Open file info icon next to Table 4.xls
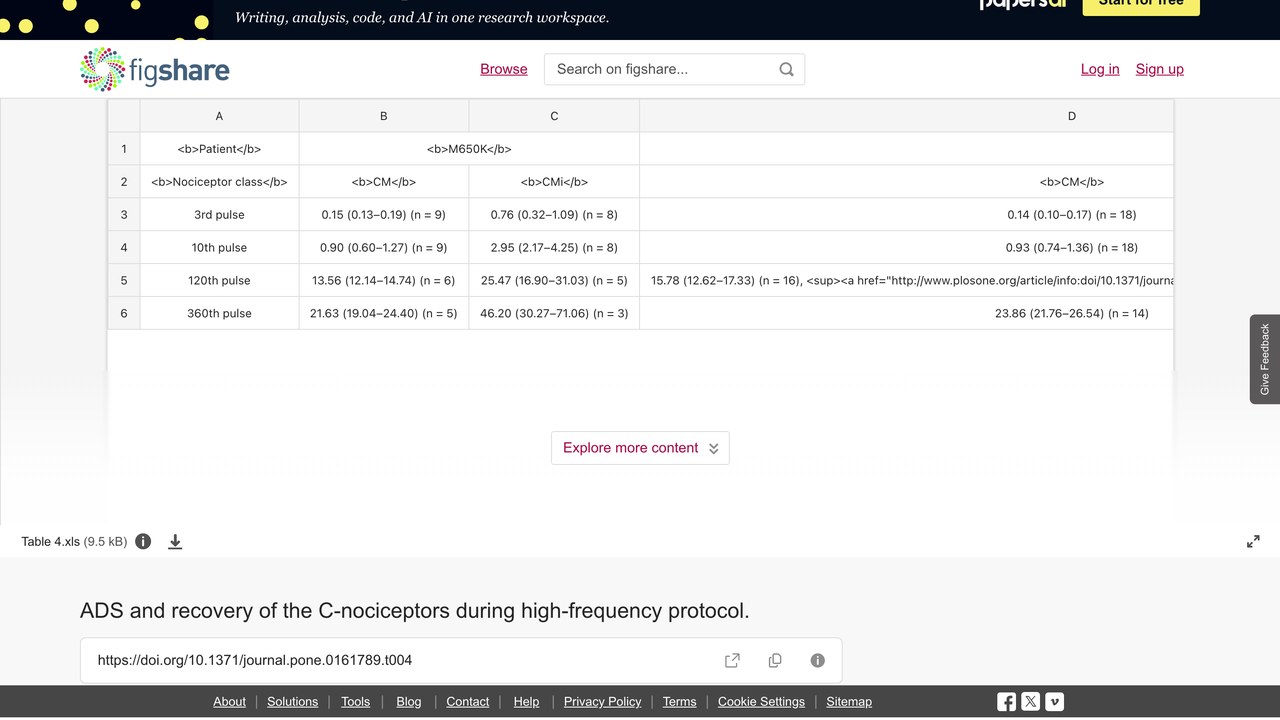The width and height of the screenshot is (1280, 720). click(x=143, y=541)
